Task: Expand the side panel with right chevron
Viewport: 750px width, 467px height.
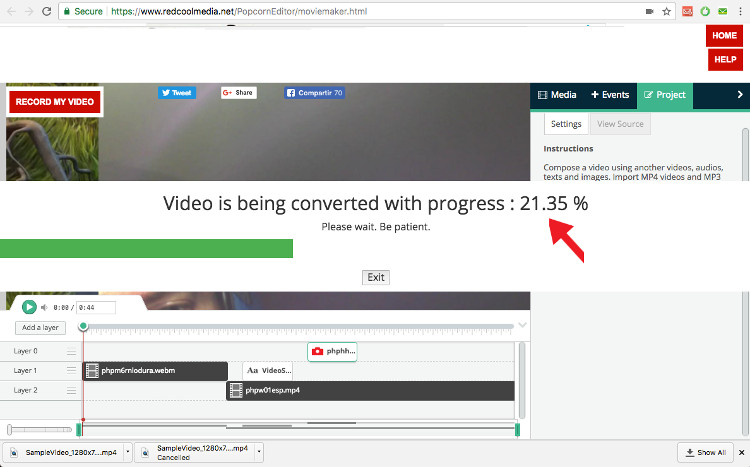Action: (739, 95)
